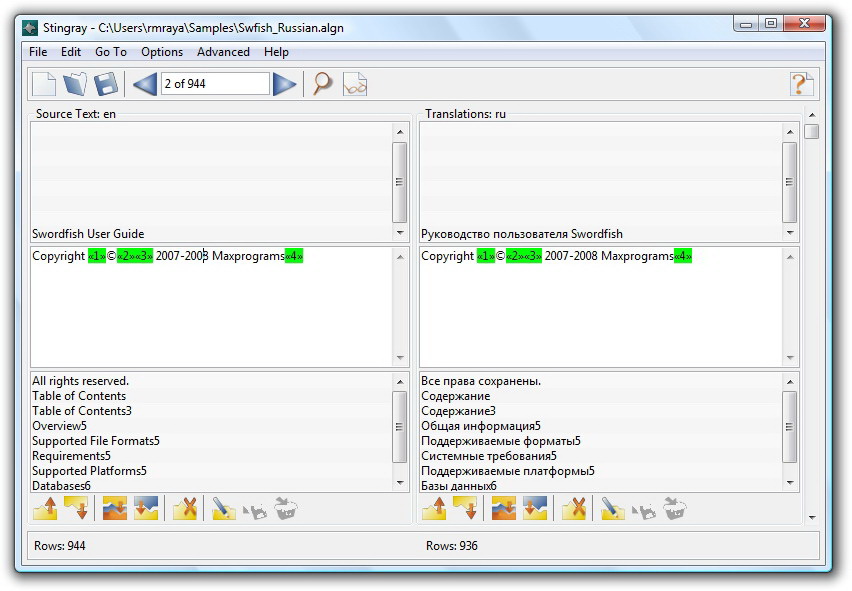852x591 pixels.
Task: Click the '2 of 944' segment number field
Action: (215, 84)
